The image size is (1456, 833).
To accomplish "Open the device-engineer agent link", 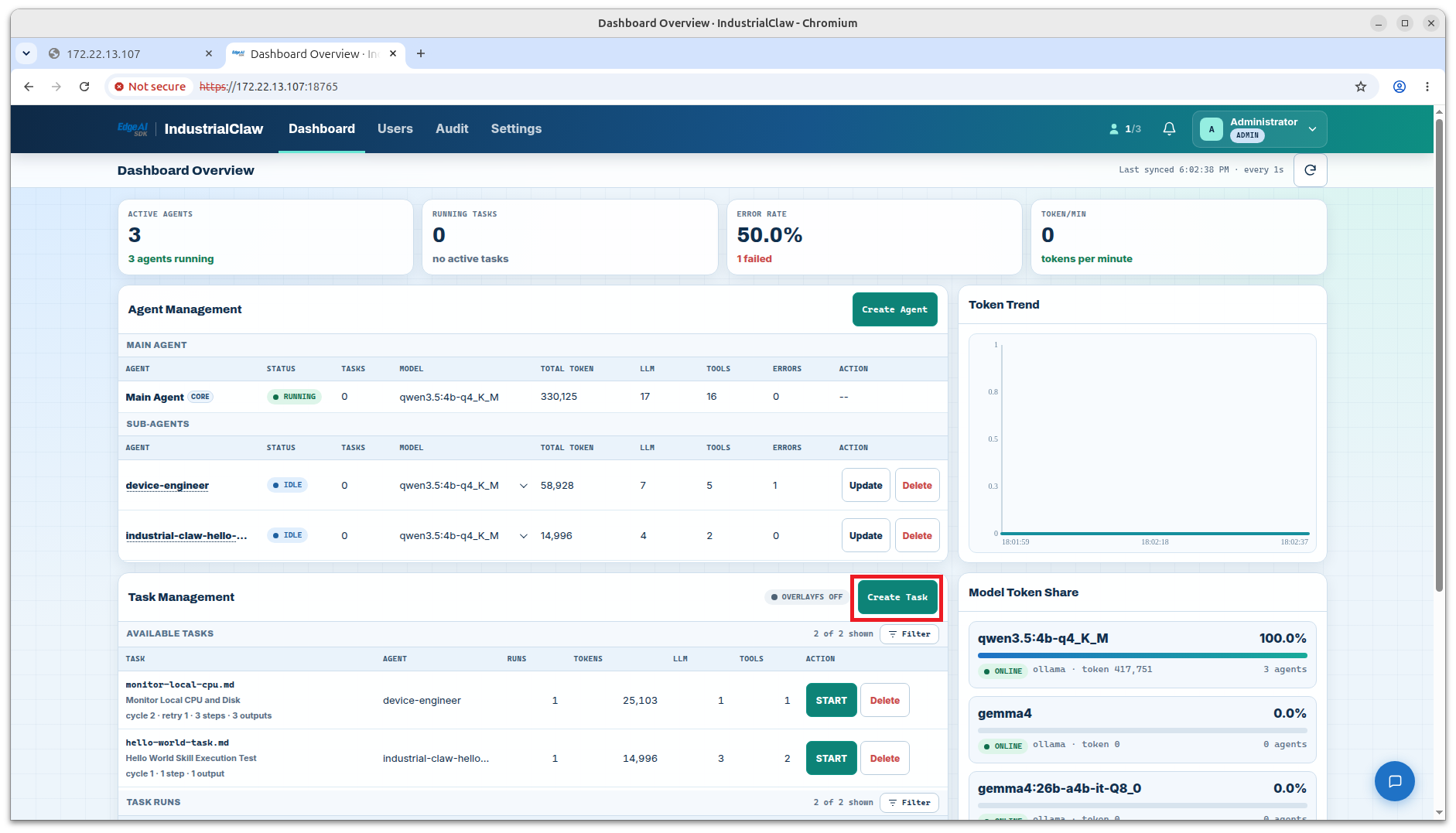I will (x=167, y=486).
